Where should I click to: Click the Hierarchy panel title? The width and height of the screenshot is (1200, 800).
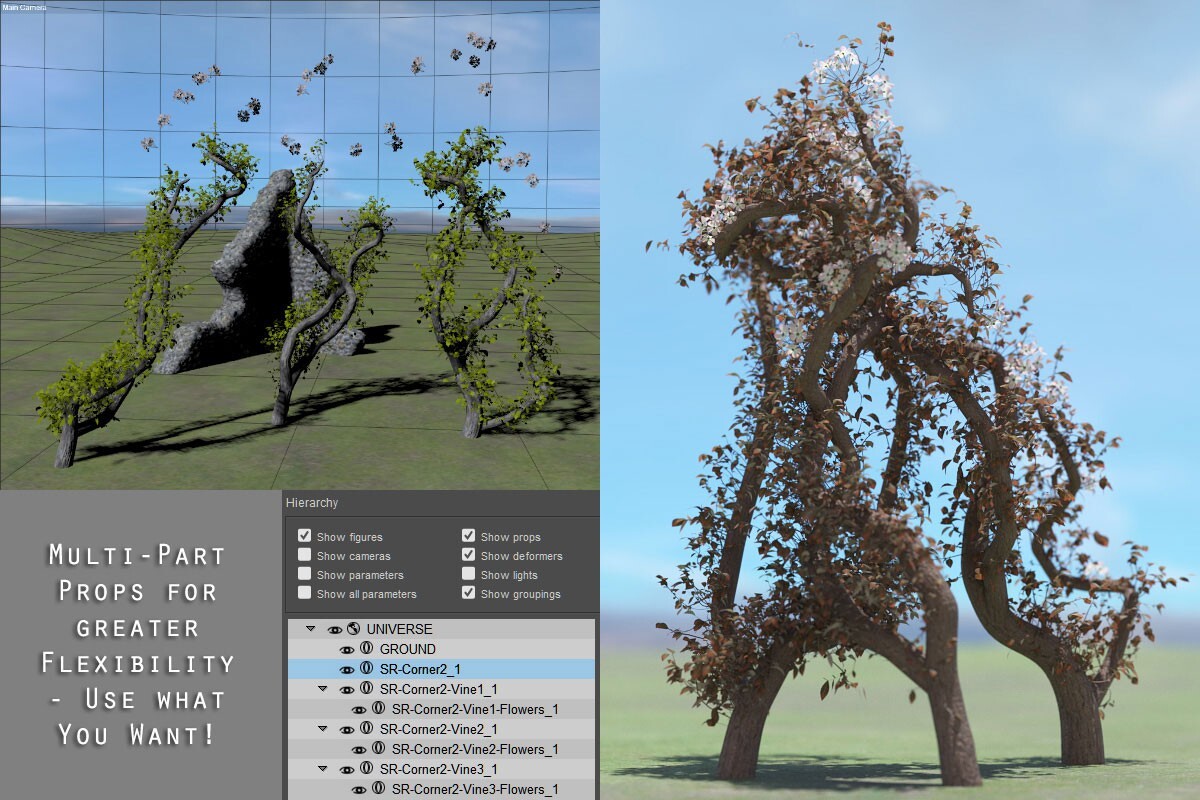tap(312, 503)
